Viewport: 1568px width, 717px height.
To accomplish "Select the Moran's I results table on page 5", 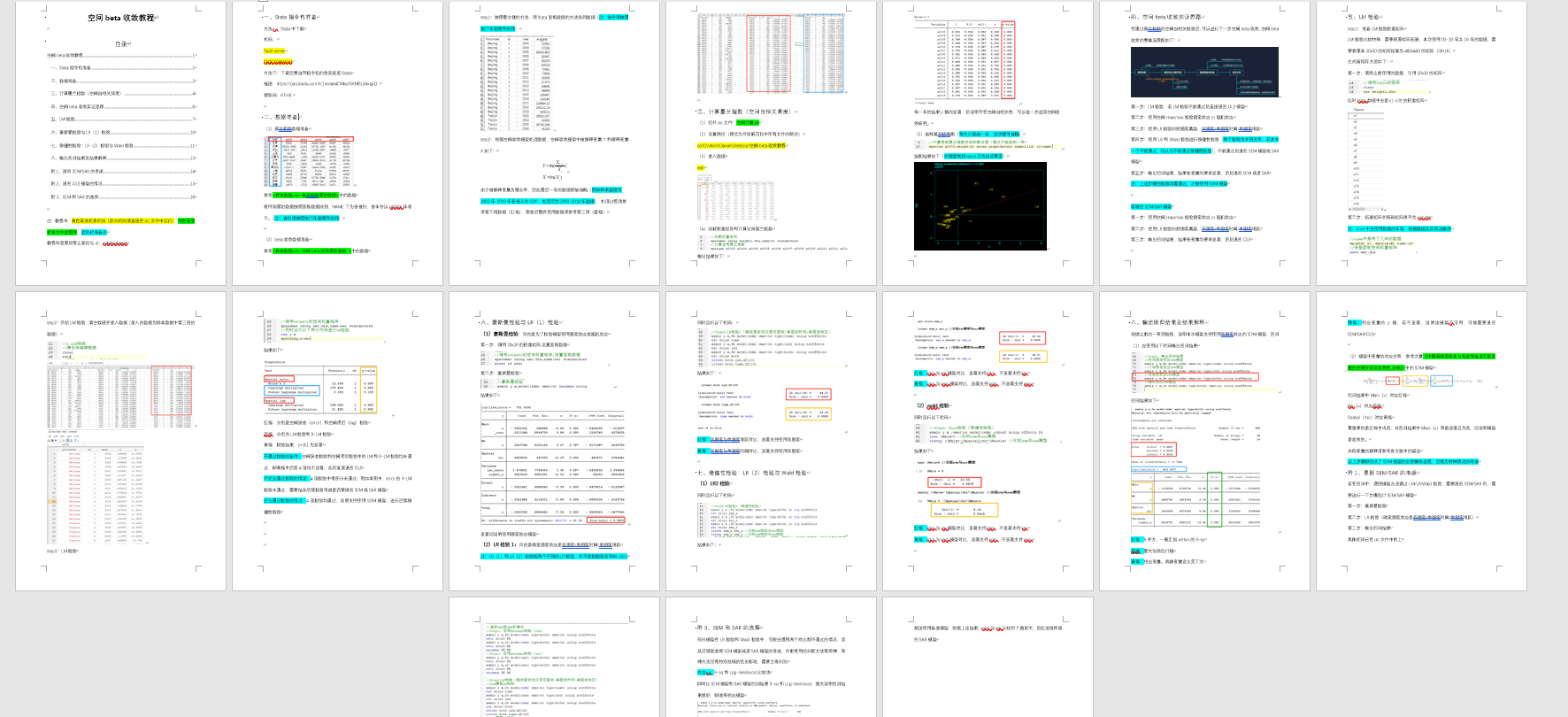I will point(965,59).
